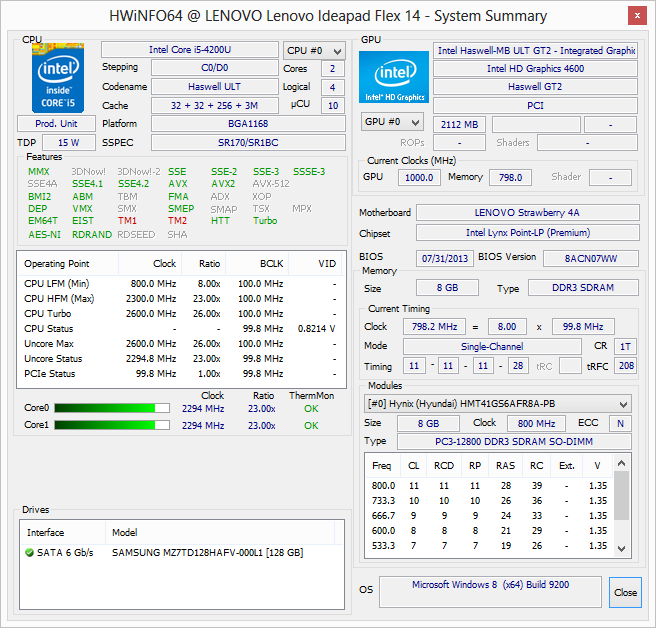Click the Haswell GT2 field
The height and width of the screenshot is (628, 656).
(x=536, y=87)
